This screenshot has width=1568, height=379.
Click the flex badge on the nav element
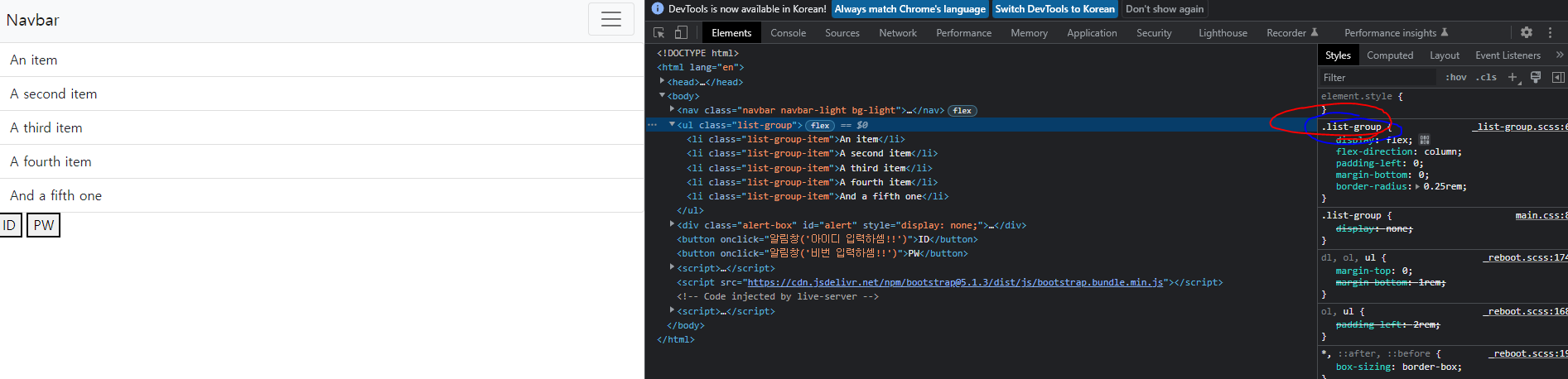click(963, 111)
